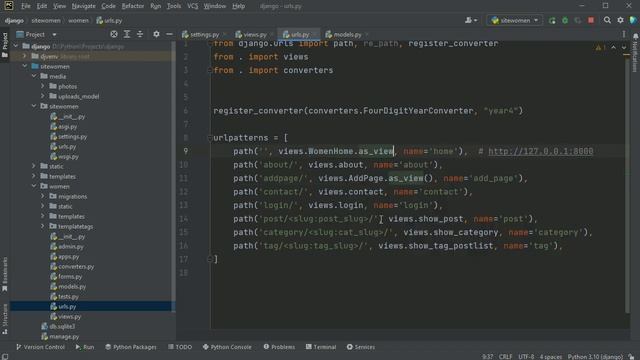Change the UTF-8 file encoding setting
640x360 pixels.
[526, 357]
